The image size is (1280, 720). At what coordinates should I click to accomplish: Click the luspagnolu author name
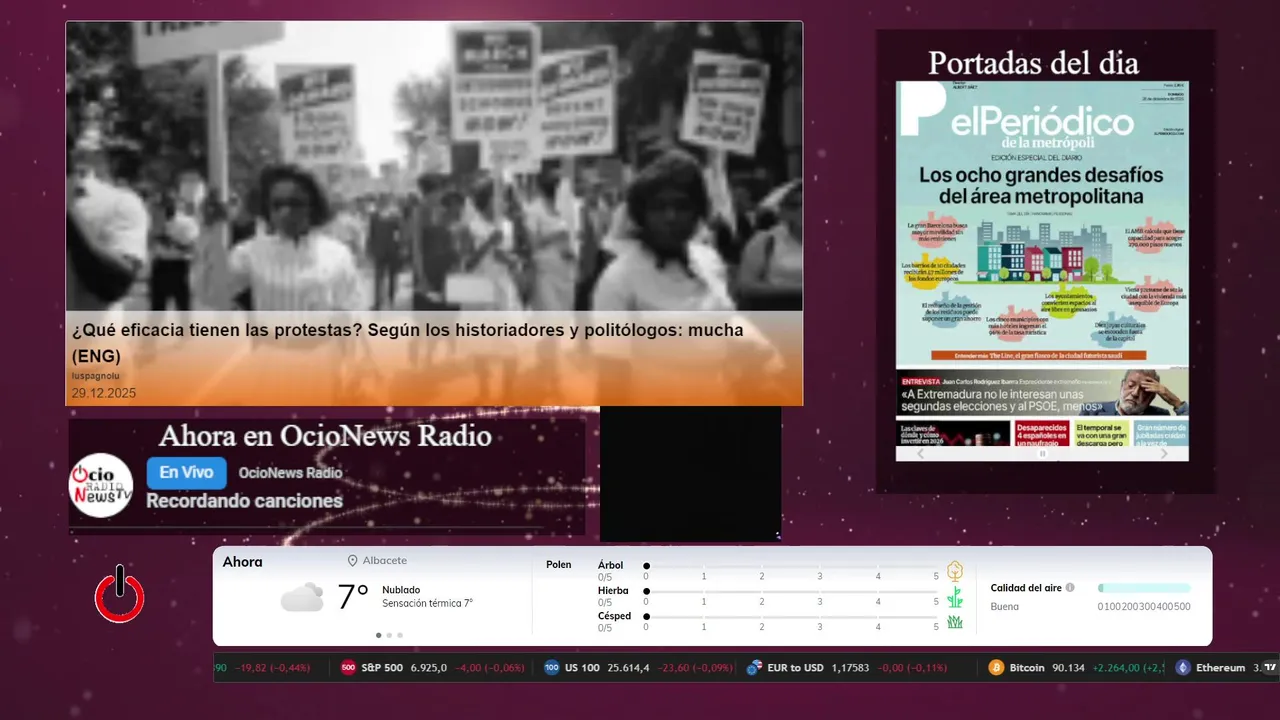tap(96, 376)
